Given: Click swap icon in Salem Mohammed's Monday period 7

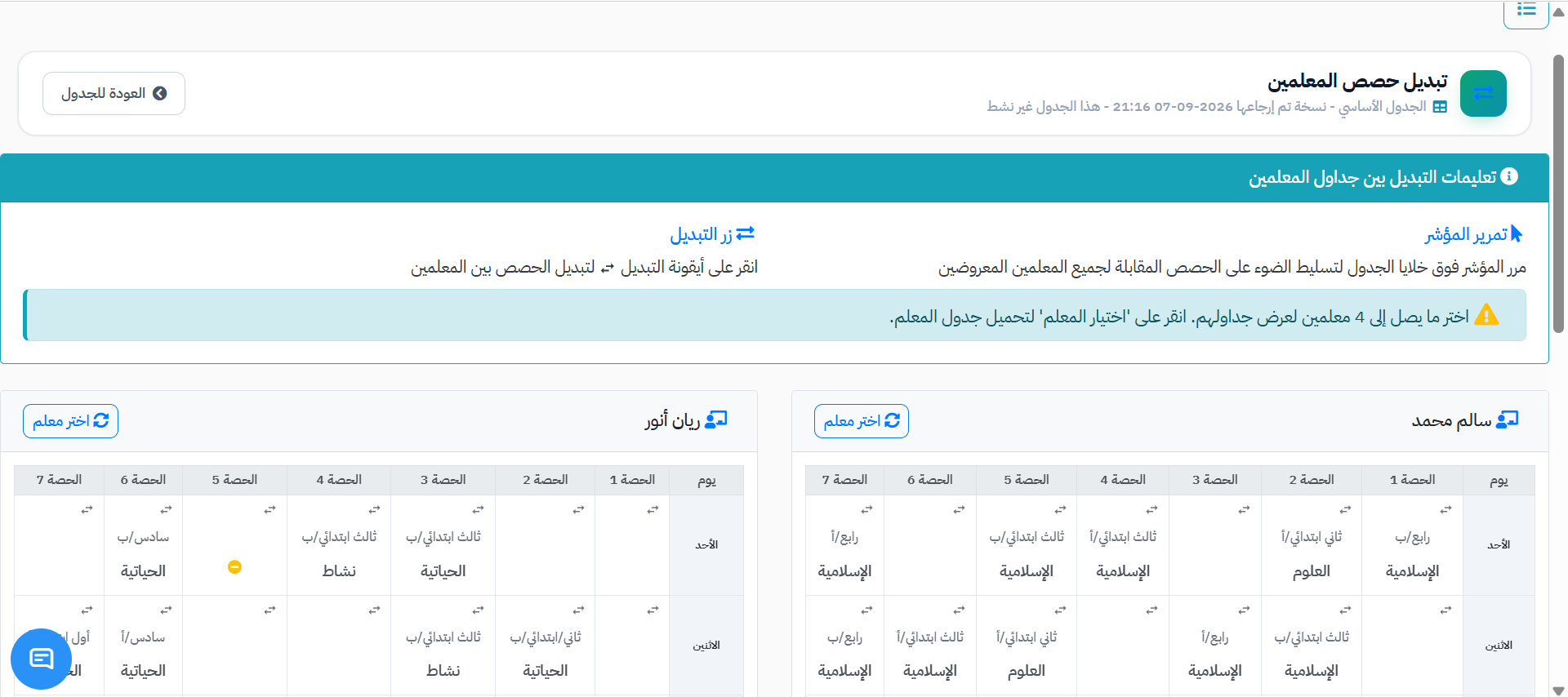Looking at the screenshot, I should [x=866, y=610].
